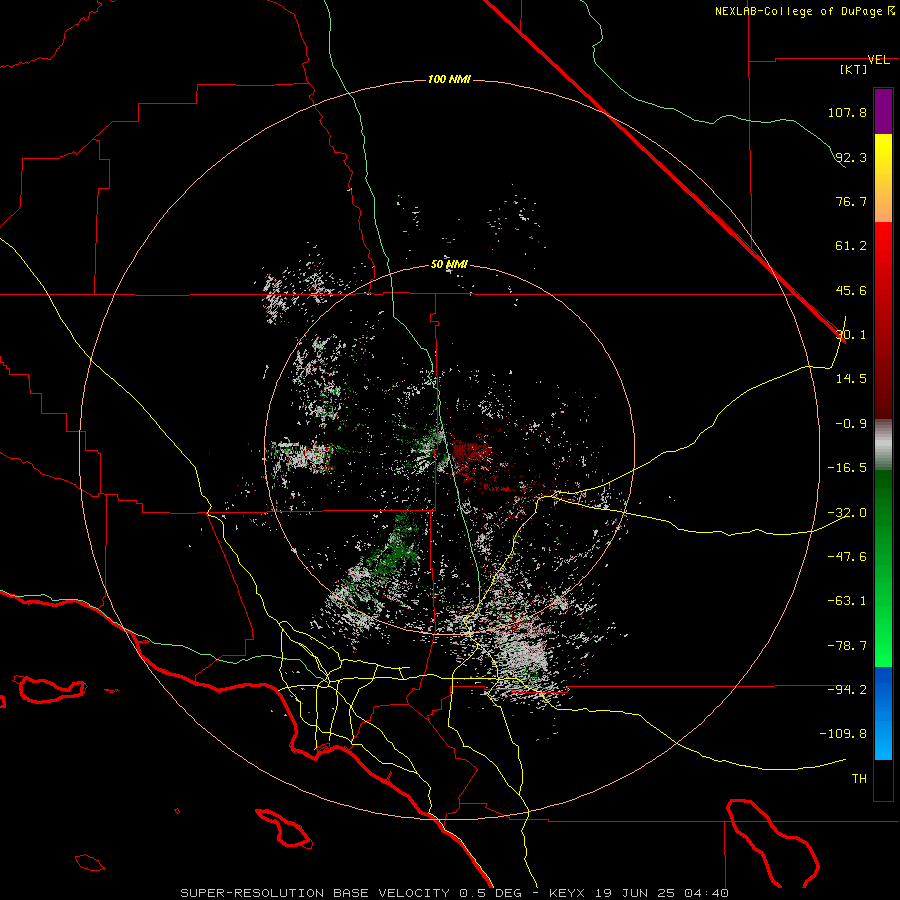The height and width of the screenshot is (900, 900).
Task: Click the 100 NMI range ring label
Action: pyautogui.click(x=449, y=79)
